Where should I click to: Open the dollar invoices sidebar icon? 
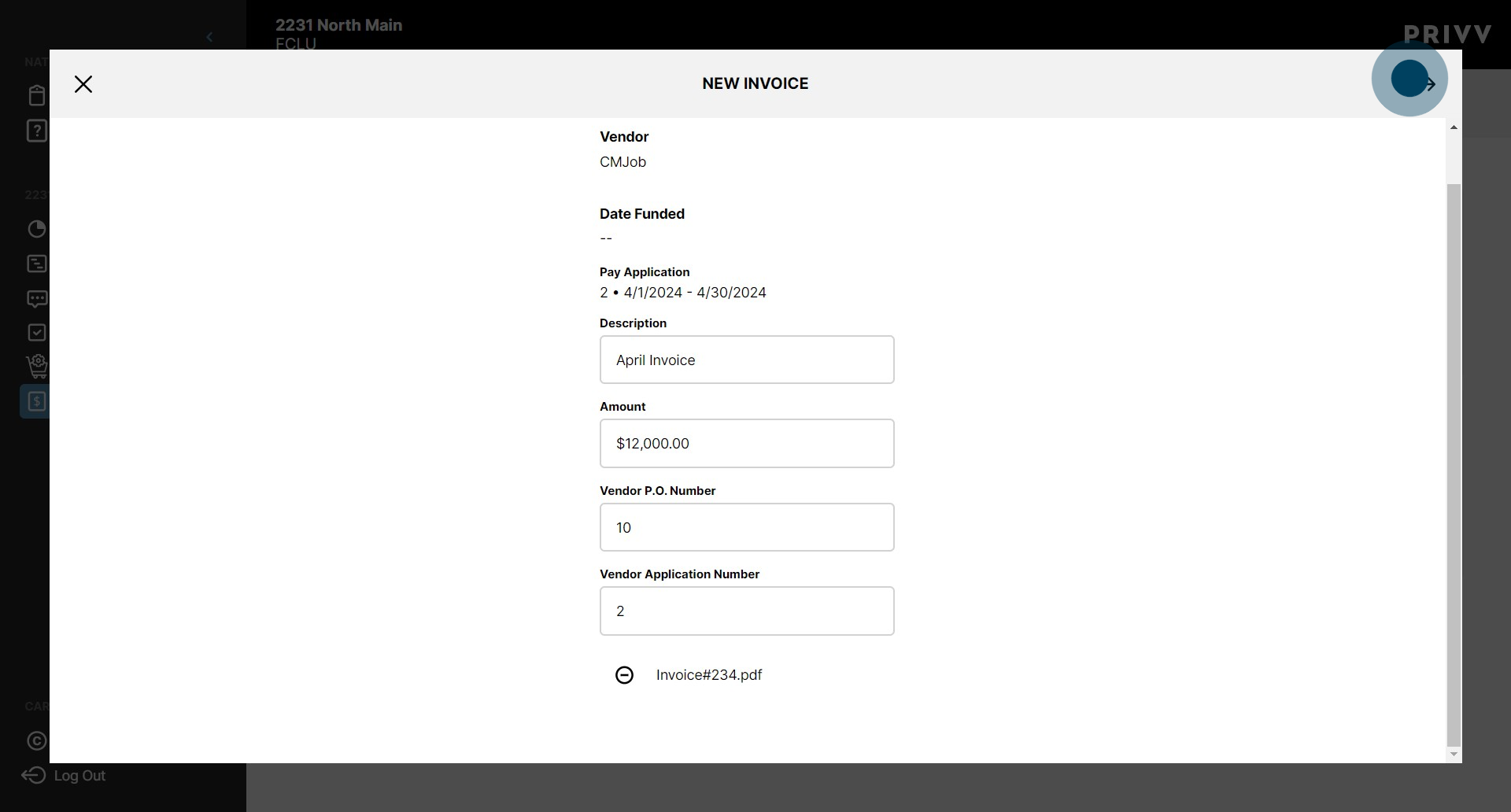coord(35,401)
